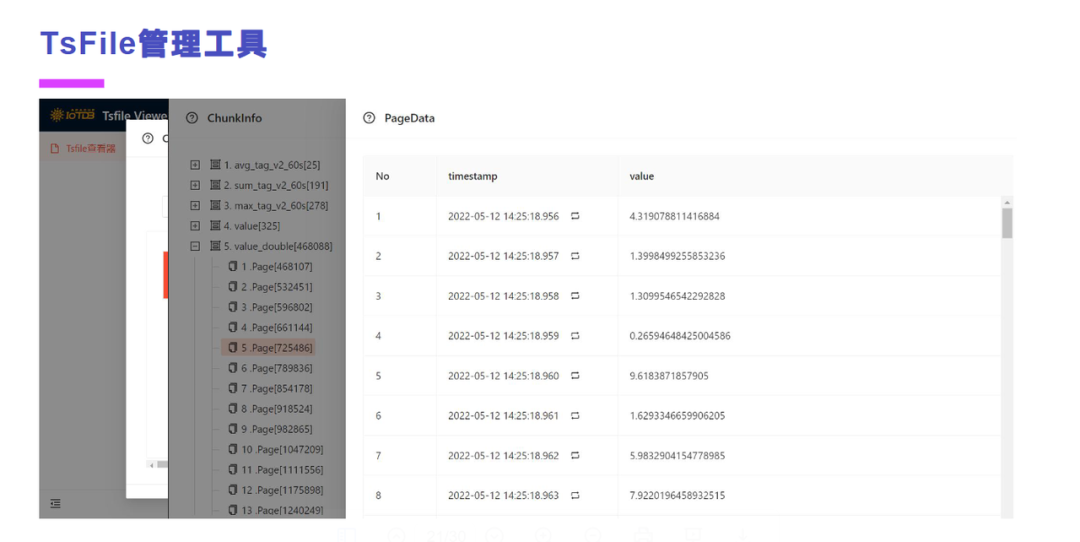Click the max_tag_v2_60s[278] chunk label
The width and height of the screenshot is (1080, 542).
(276, 205)
